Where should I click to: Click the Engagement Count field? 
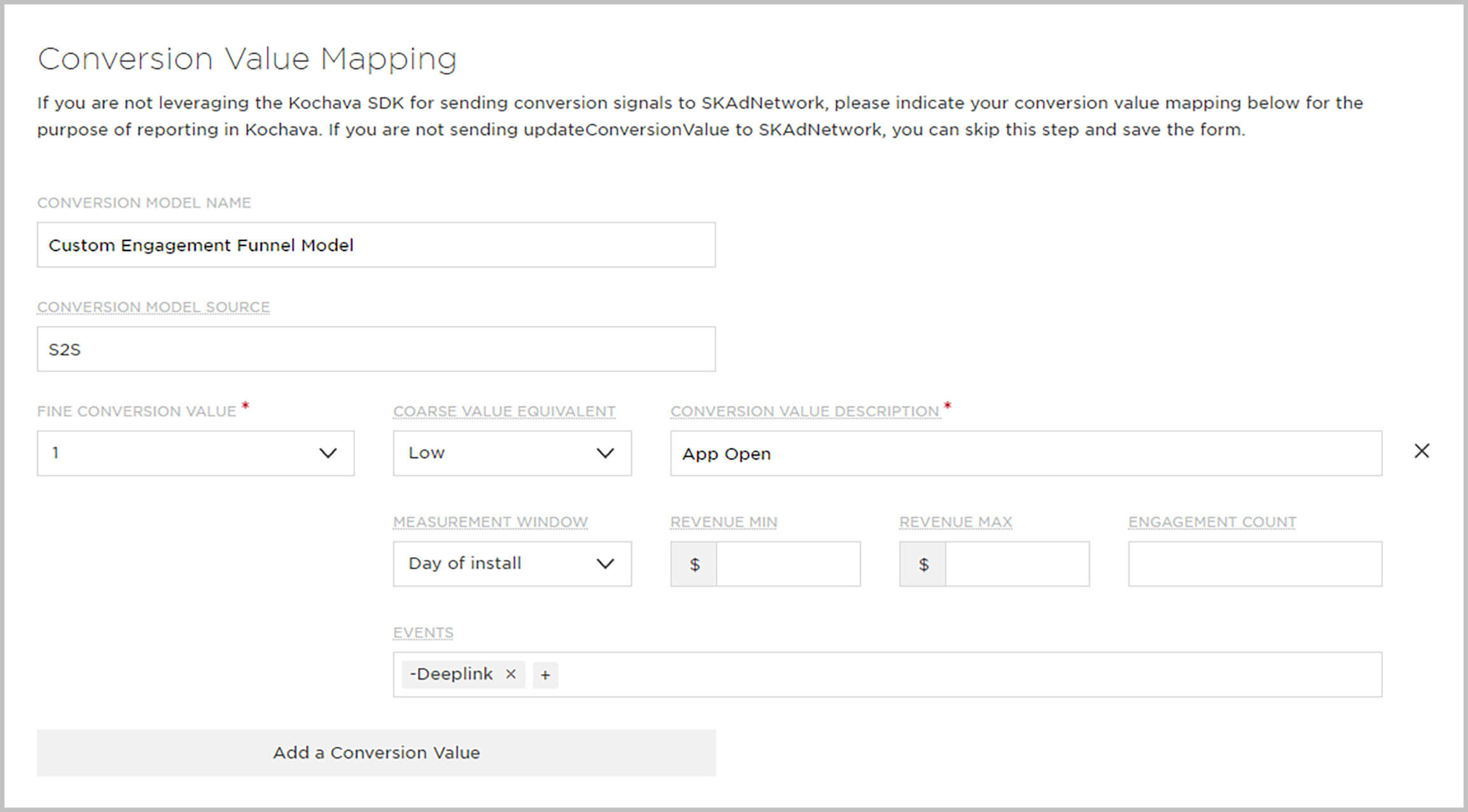coord(1255,564)
